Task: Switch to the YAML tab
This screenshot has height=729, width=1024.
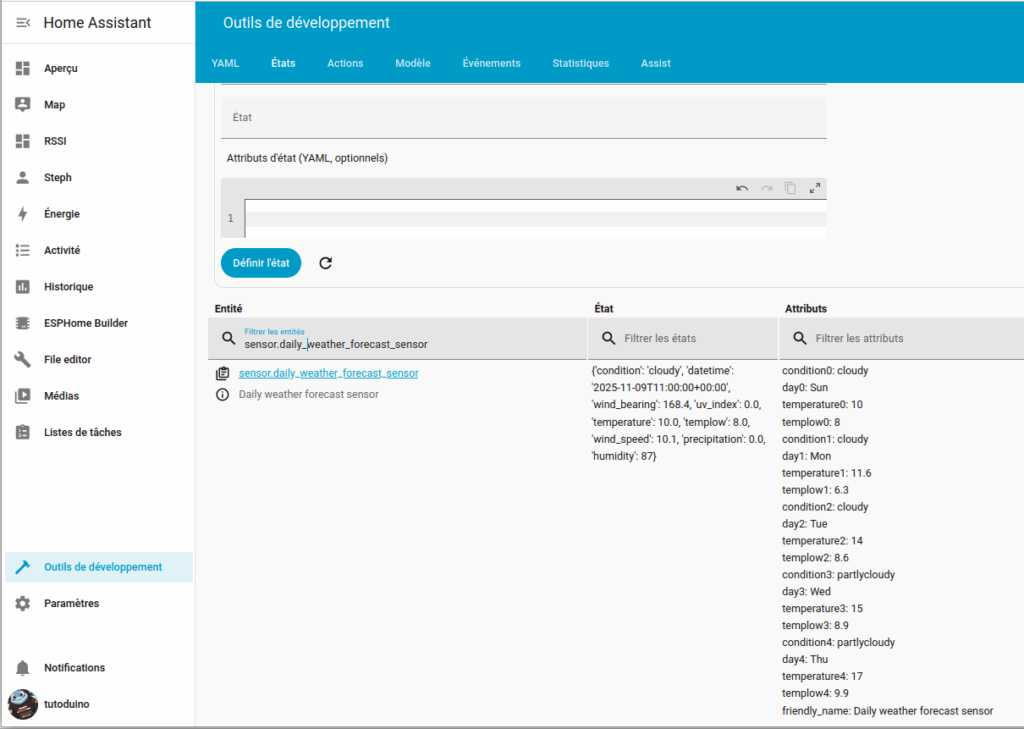Action: [x=225, y=63]
